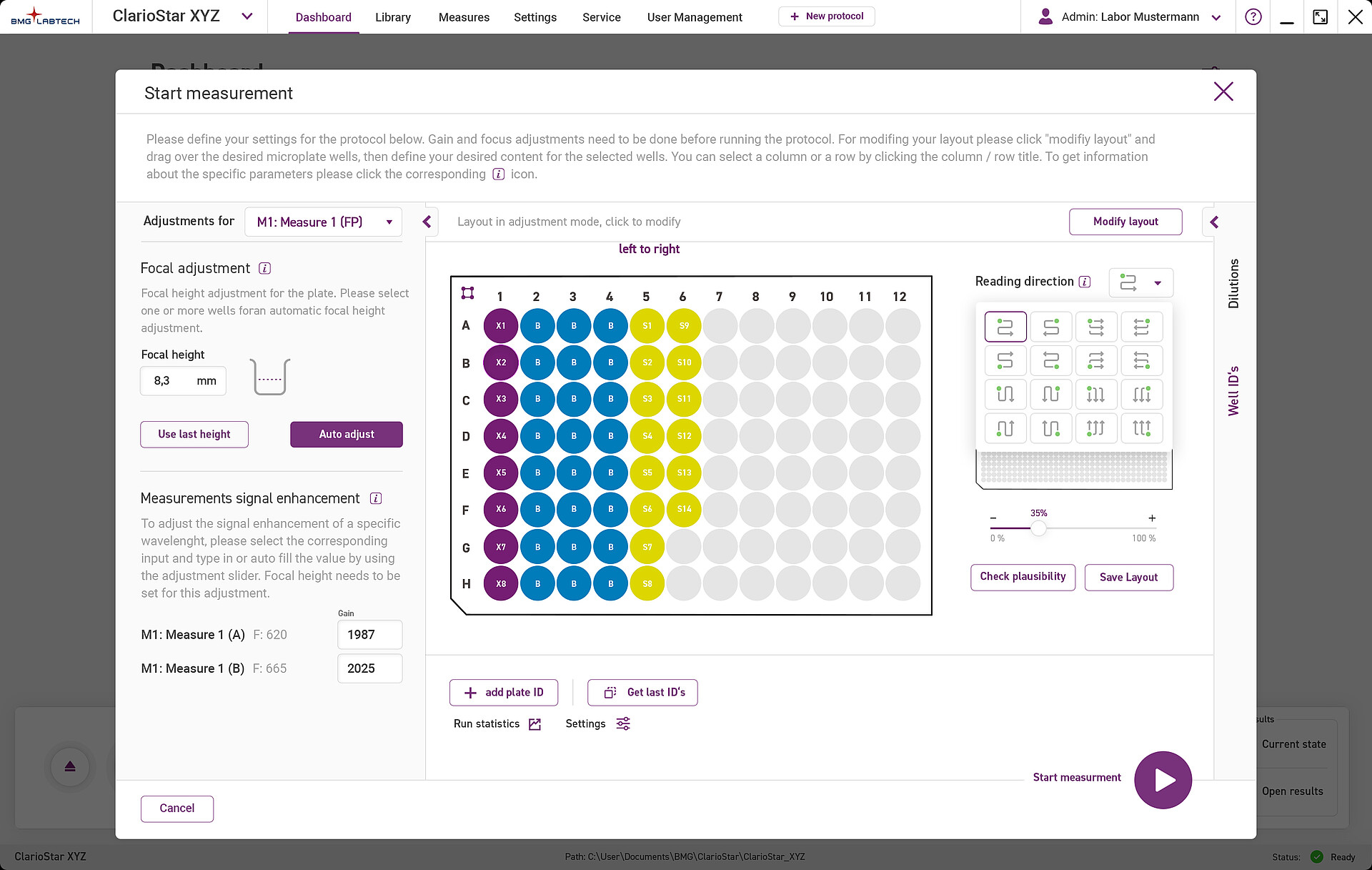Click the eject plate button on Dashboard
This screenshot has height=870, width=1372.
point(70,766)
